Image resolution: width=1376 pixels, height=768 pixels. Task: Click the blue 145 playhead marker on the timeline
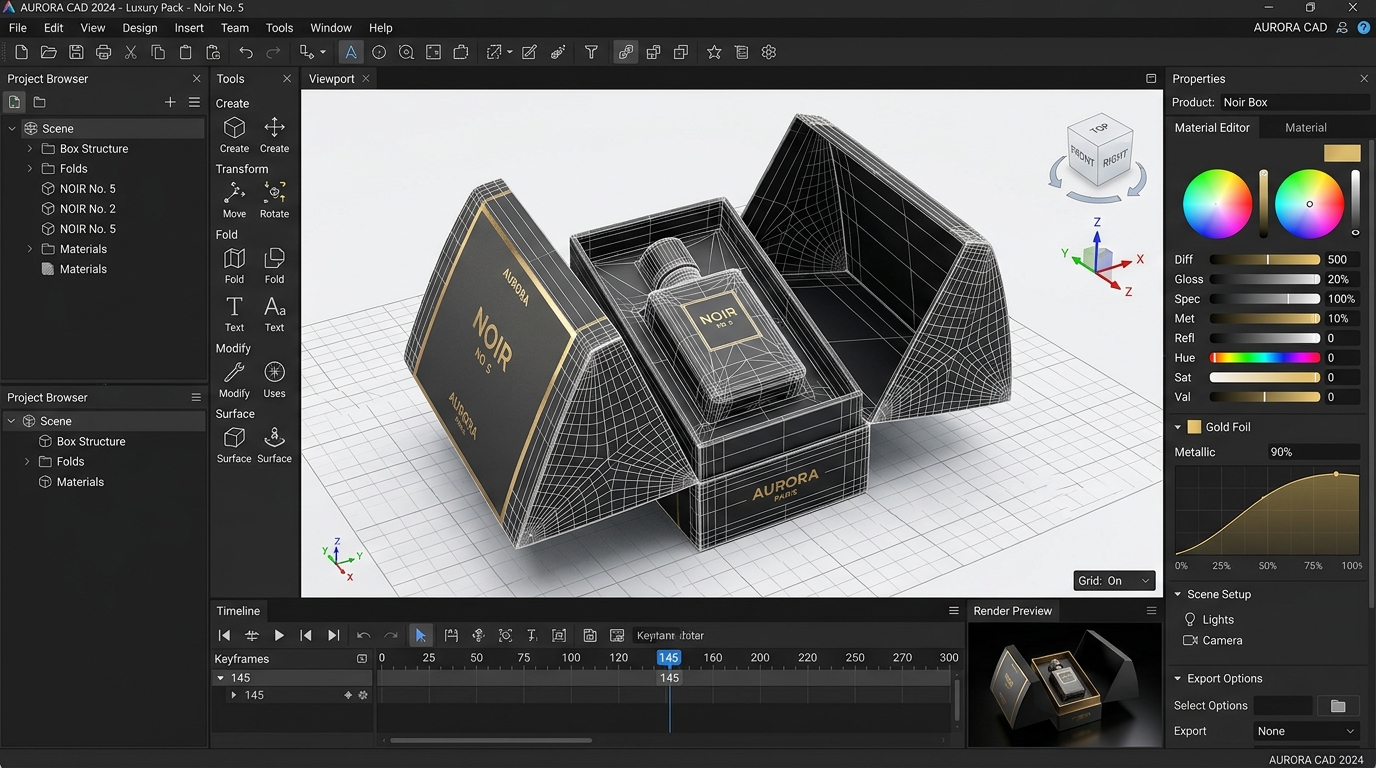[x=669, y=657]
